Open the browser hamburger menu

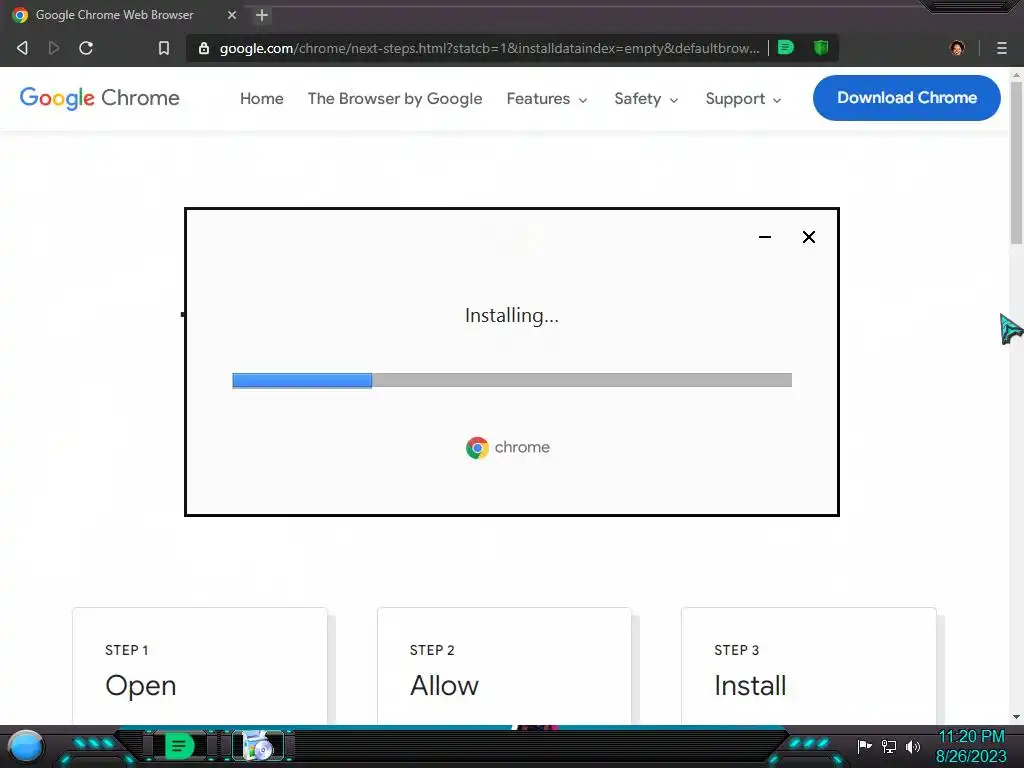1002,48
